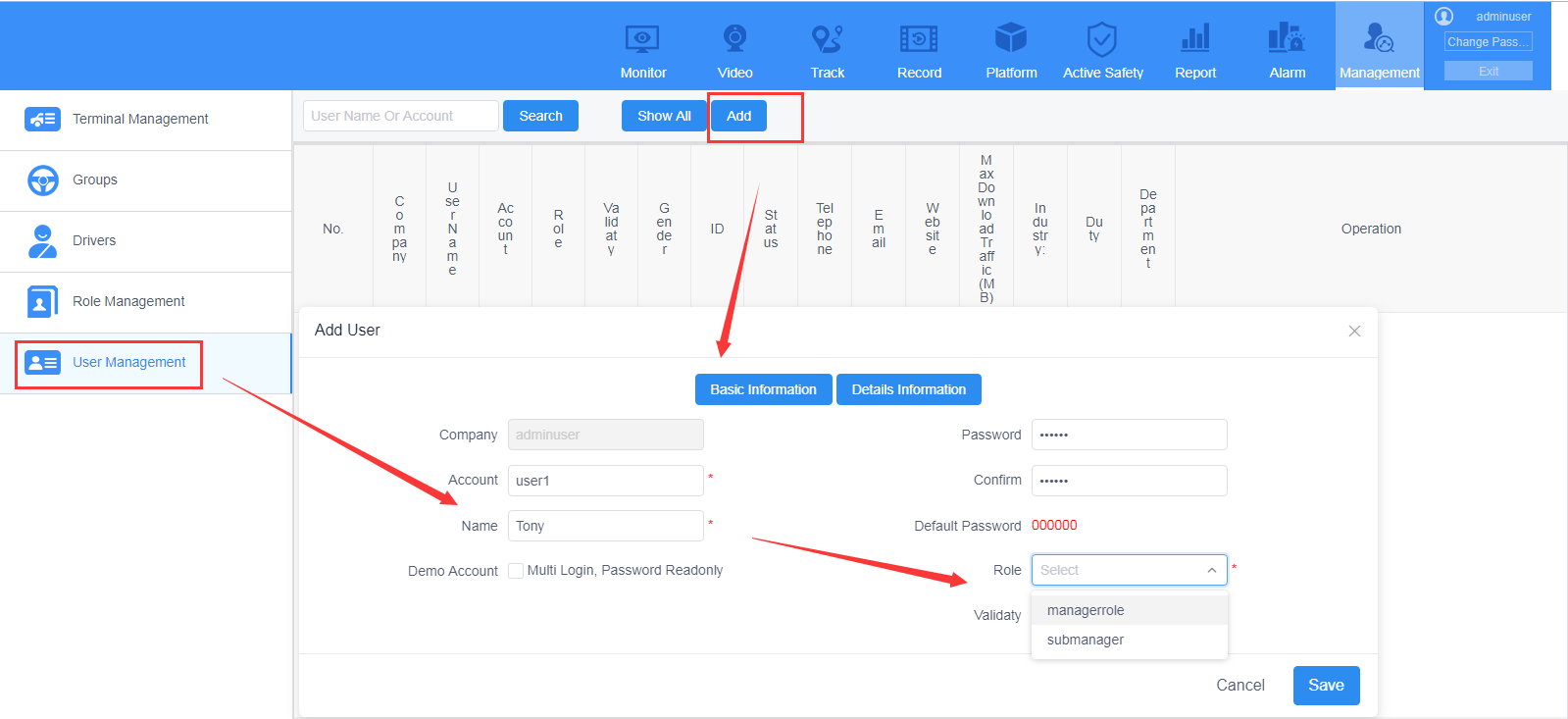Image resolution: width=1568 pixels, height=719 pixels.
Task: Click the Department column header
Action: (1148, 229)
